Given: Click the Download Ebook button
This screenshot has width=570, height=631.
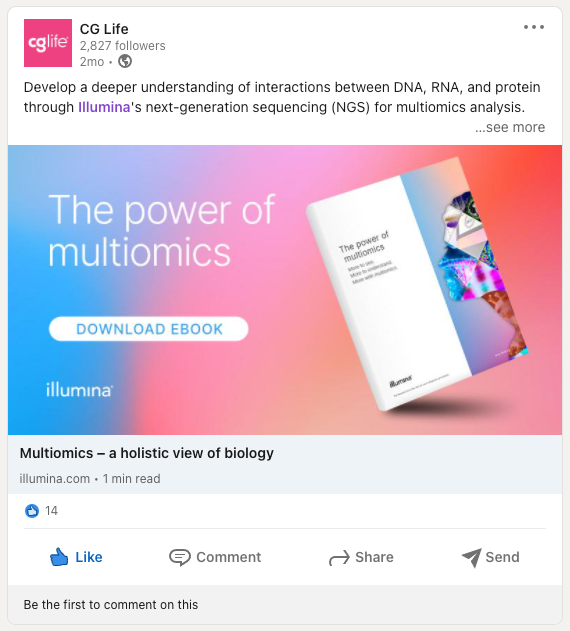Looking at the screenshot, I should (x=149, y=329).
